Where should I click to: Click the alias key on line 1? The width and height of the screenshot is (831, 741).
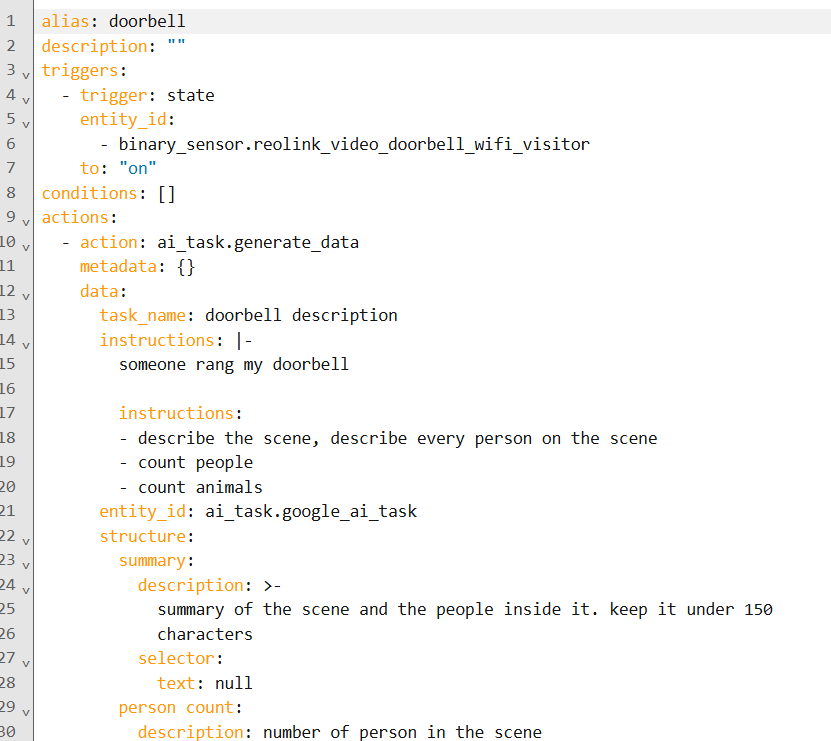coord(65,21)
